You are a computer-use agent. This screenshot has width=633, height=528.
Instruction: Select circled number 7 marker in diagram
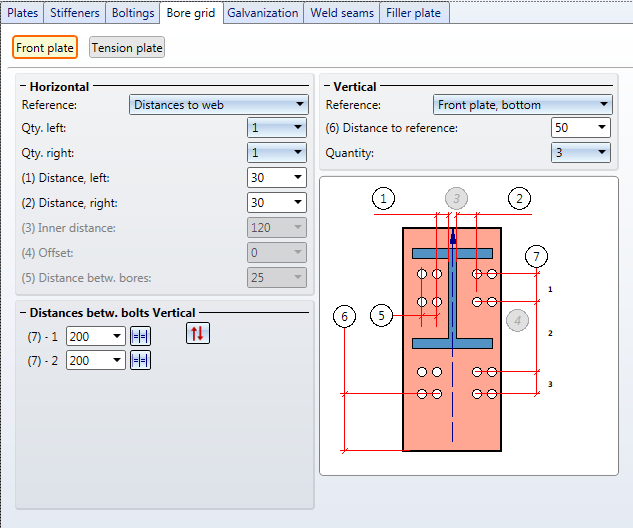pyautogui.click(x=537, y=257)
